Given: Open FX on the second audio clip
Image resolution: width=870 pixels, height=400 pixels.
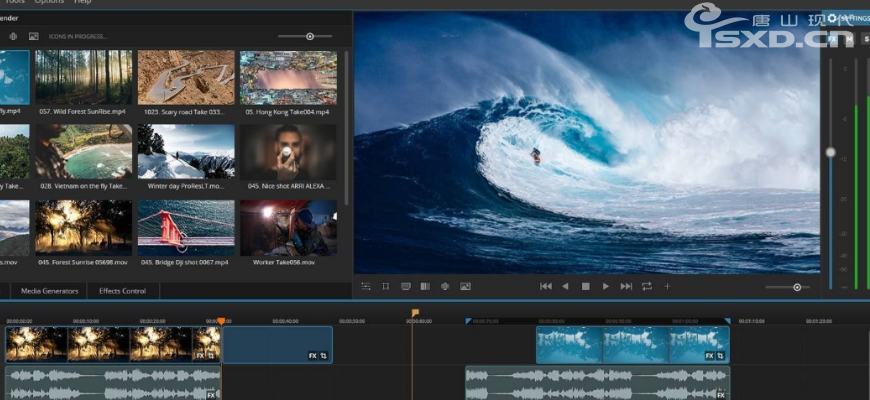Looking at the screenshot, I should click(721, 395).
